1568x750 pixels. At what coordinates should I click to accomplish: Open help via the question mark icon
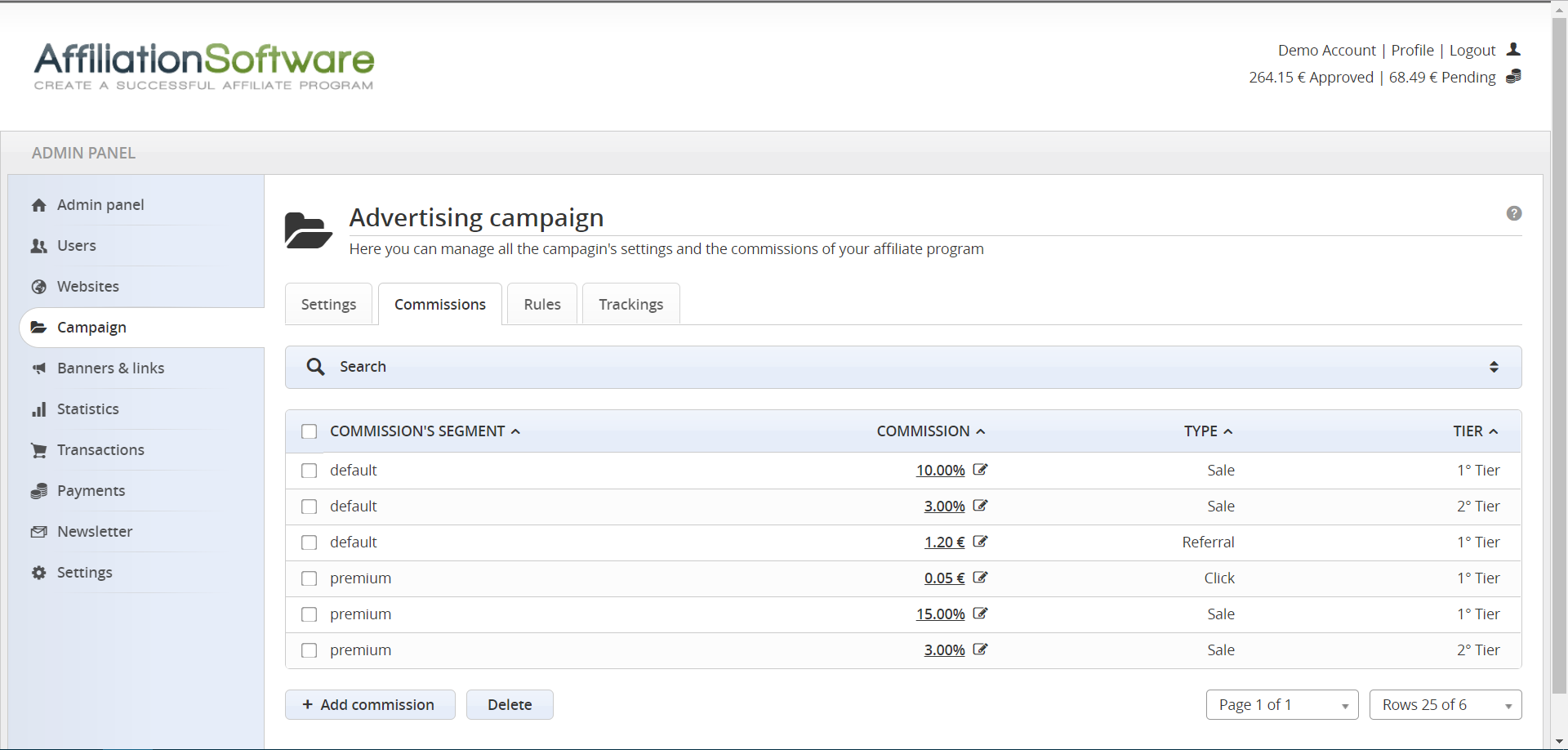[1513, 213]
